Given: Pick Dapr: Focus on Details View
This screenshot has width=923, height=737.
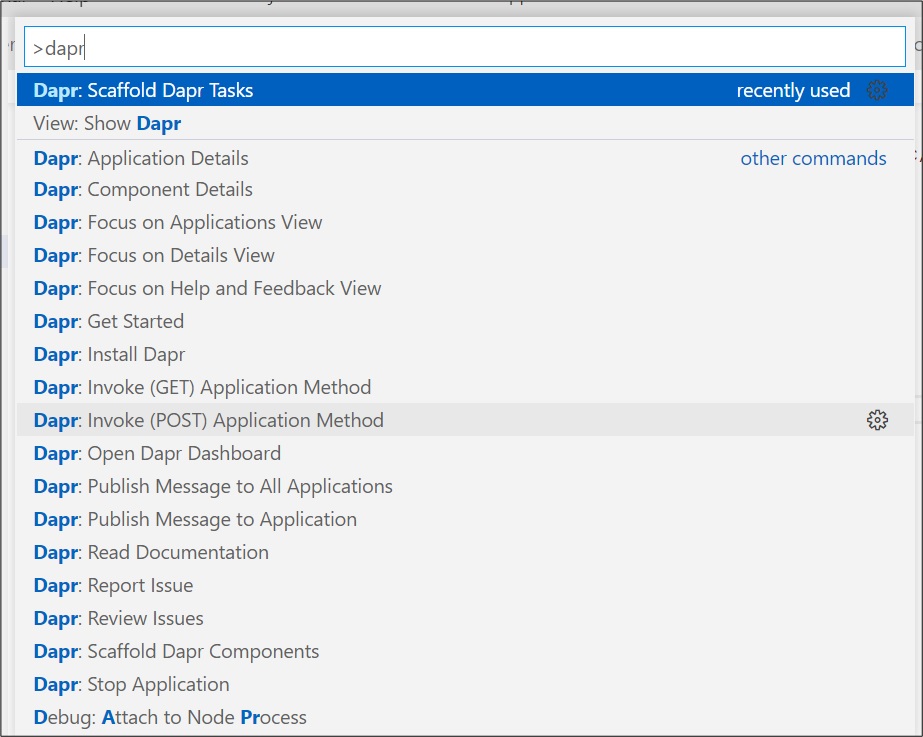Looking at the screenshot, I should point(154,255).
